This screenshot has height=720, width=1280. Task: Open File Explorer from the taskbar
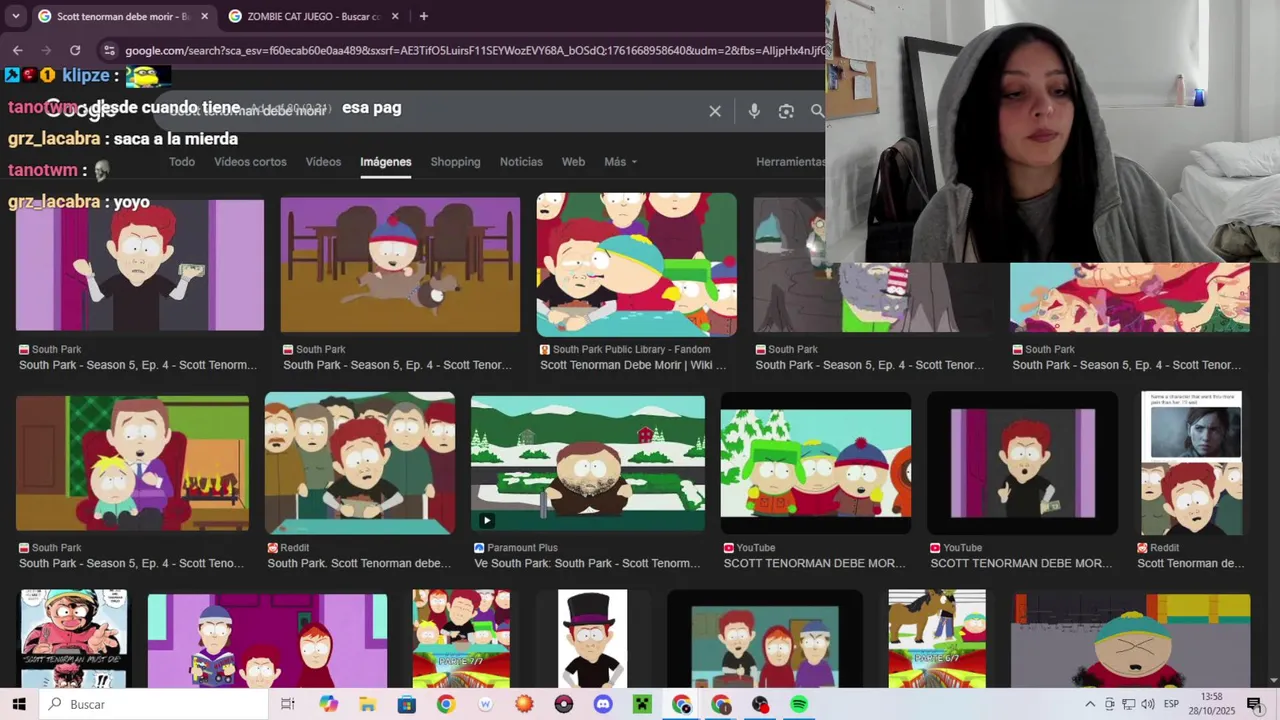click(x=368, y=704)
